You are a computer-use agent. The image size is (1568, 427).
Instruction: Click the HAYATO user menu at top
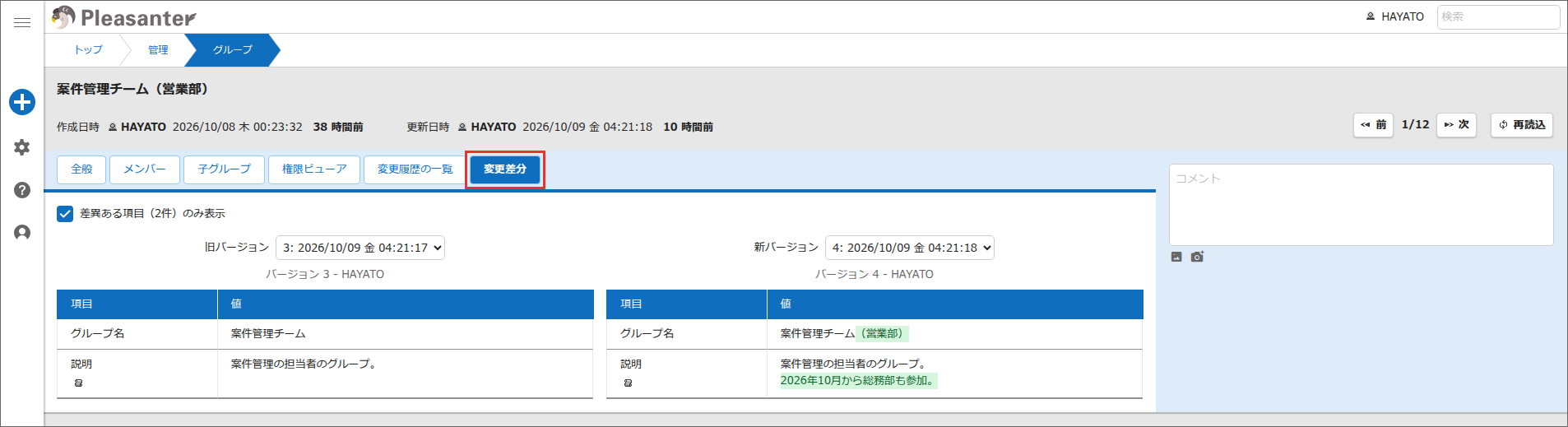(1394, 16)
